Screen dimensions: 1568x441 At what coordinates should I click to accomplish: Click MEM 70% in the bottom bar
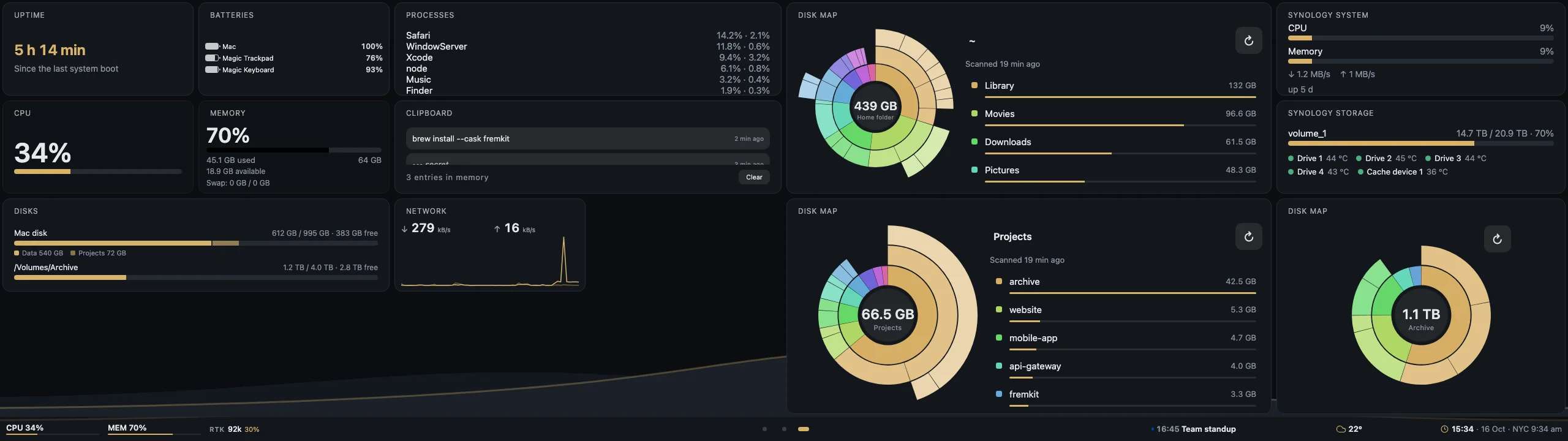click(x=127, y=428)
